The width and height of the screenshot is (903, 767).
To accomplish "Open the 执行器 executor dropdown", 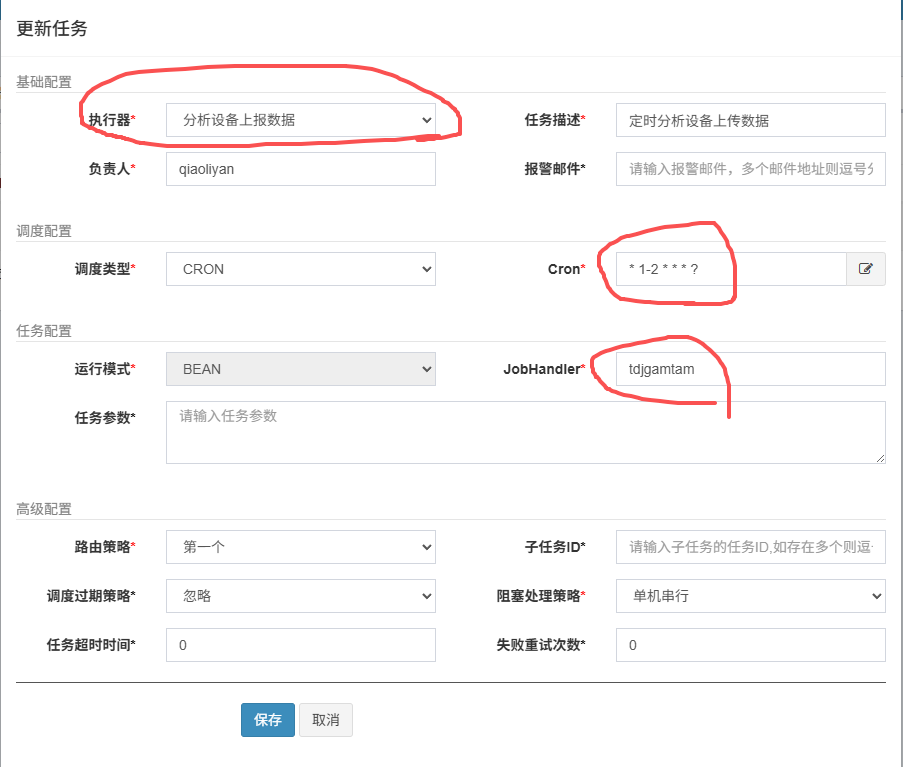I will pyautogui.click(x=300, y=120).
